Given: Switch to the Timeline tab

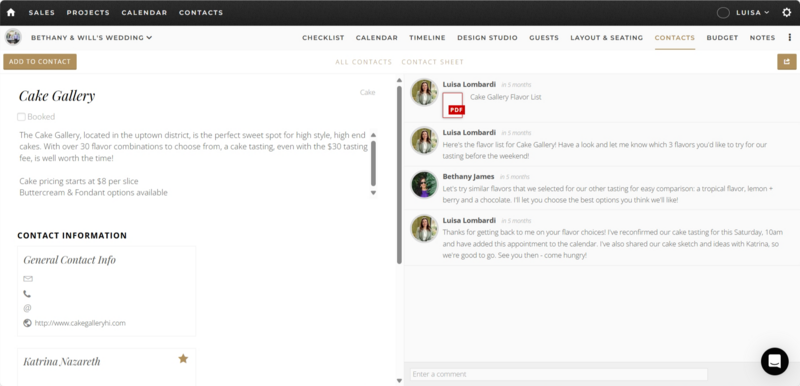Looking at the screenshot, I should pos(427,38).
